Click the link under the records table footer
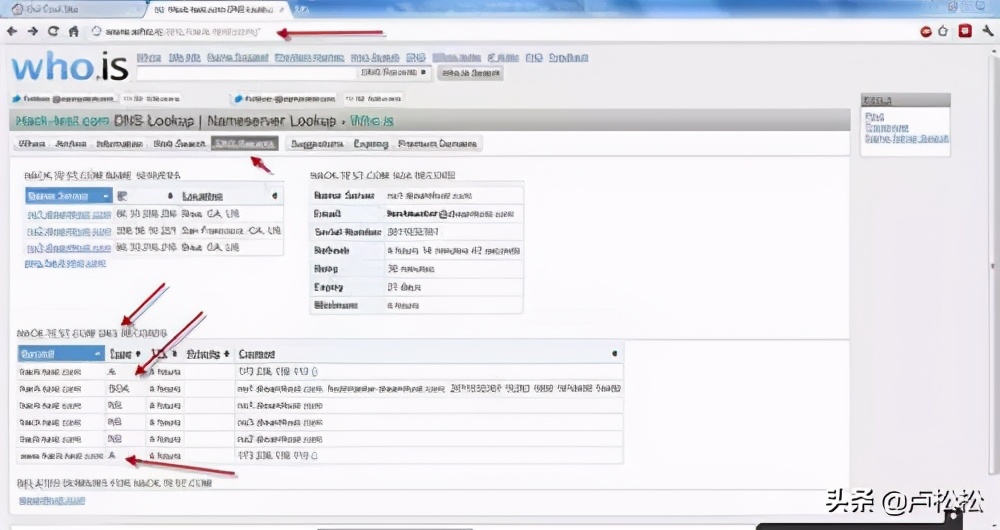1000x530 pixels. (51, 501)
